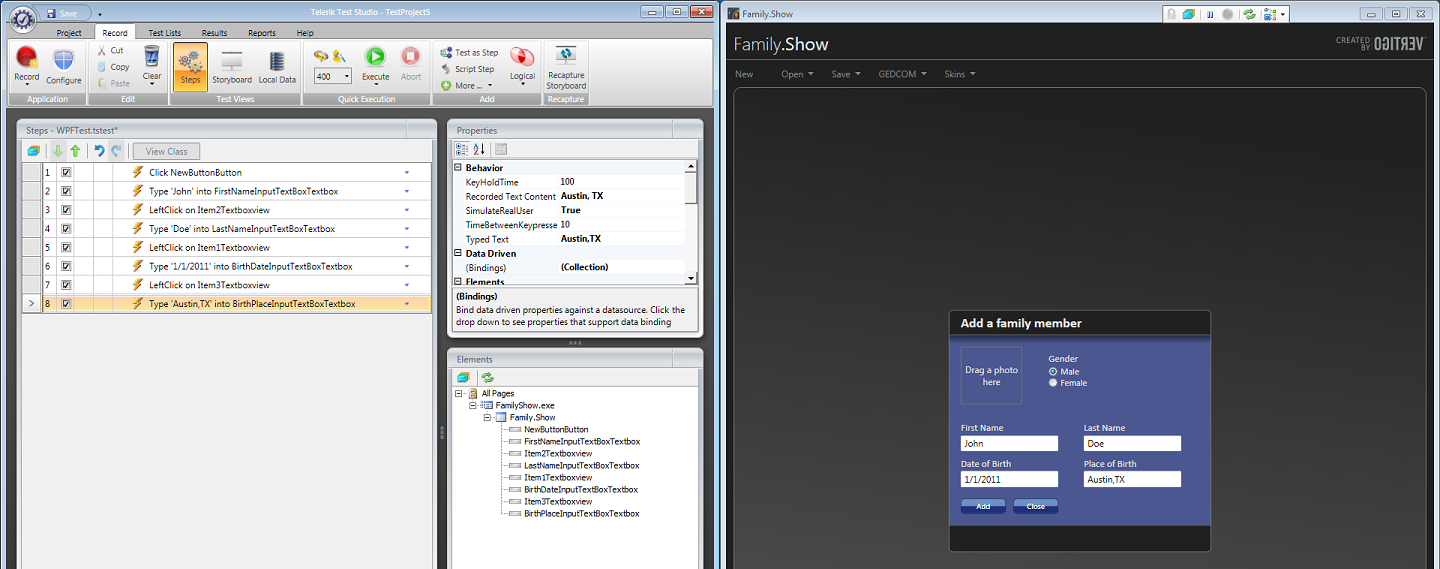Click Close button in family member dialog
This screenshot has width=1440, height=569.
[x=1035, y=506]
